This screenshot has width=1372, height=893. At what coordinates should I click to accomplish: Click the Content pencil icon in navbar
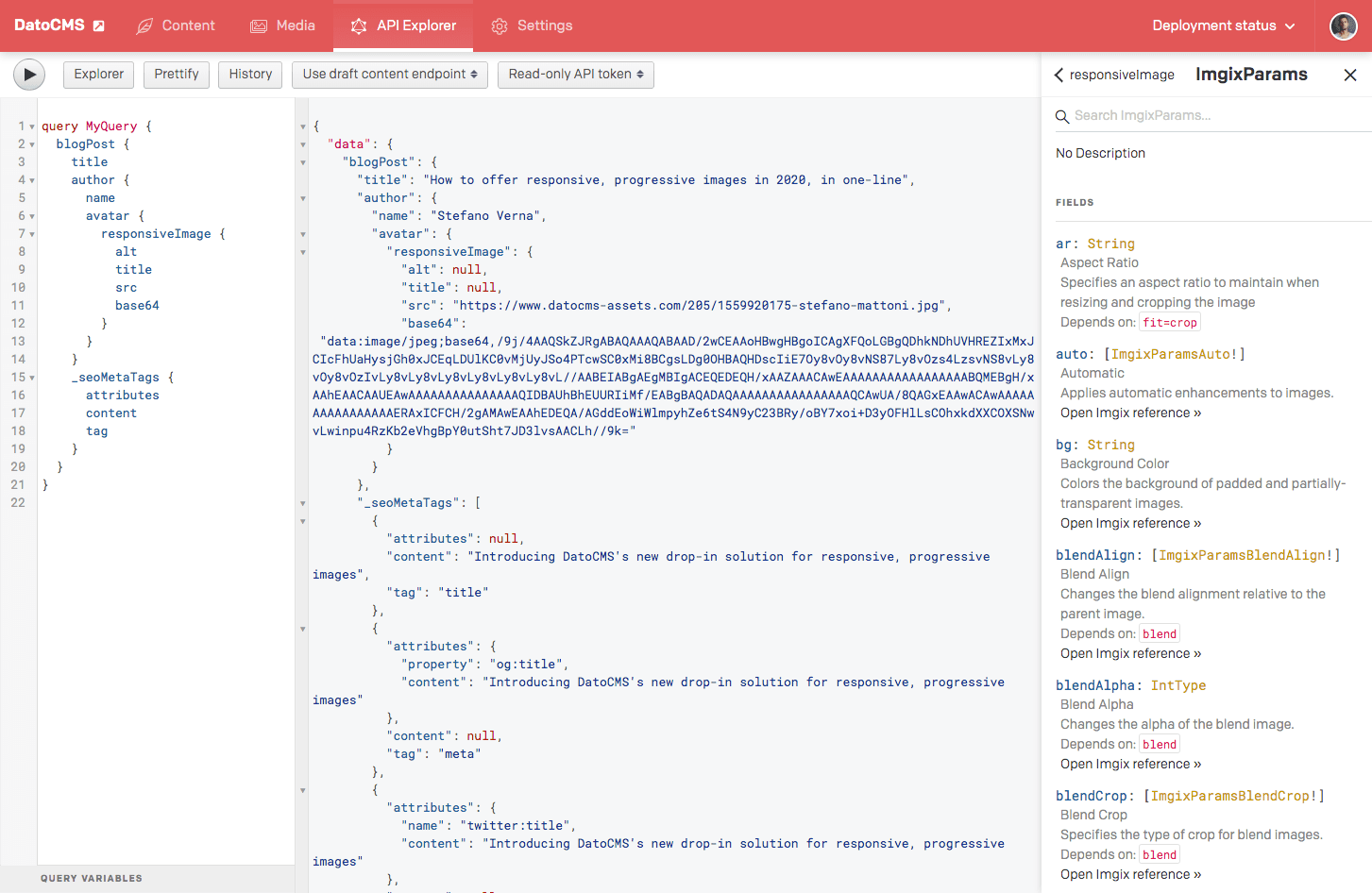pos(144,26)
